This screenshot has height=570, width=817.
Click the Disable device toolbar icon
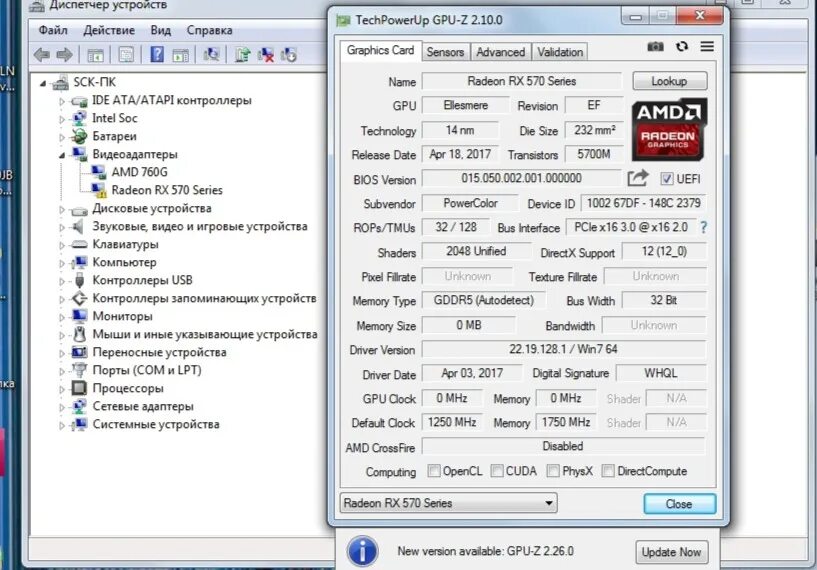pyautogui.click(x=289, y=54)
